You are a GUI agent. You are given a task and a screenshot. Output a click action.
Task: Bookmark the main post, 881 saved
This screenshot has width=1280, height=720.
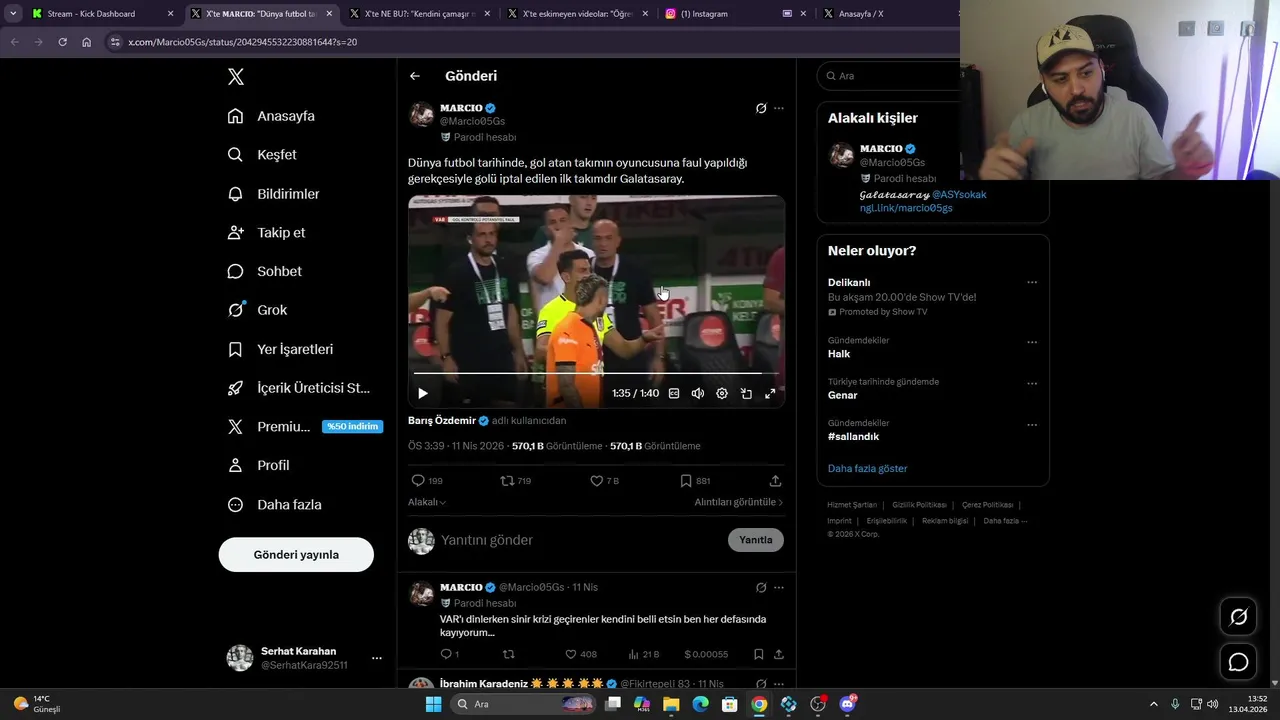point(695,481)
